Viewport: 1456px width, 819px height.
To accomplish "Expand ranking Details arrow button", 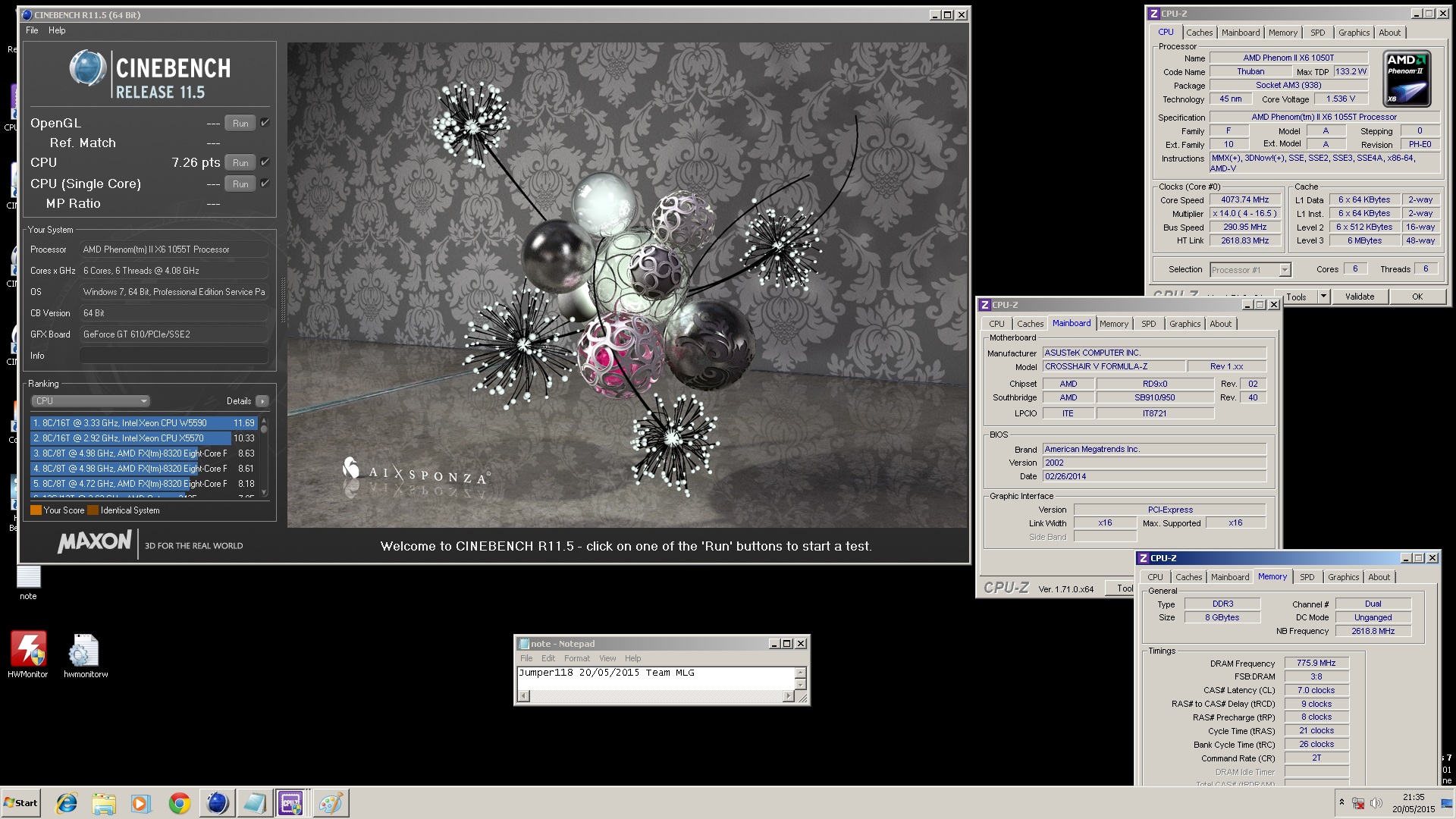I will pos(262,401).
